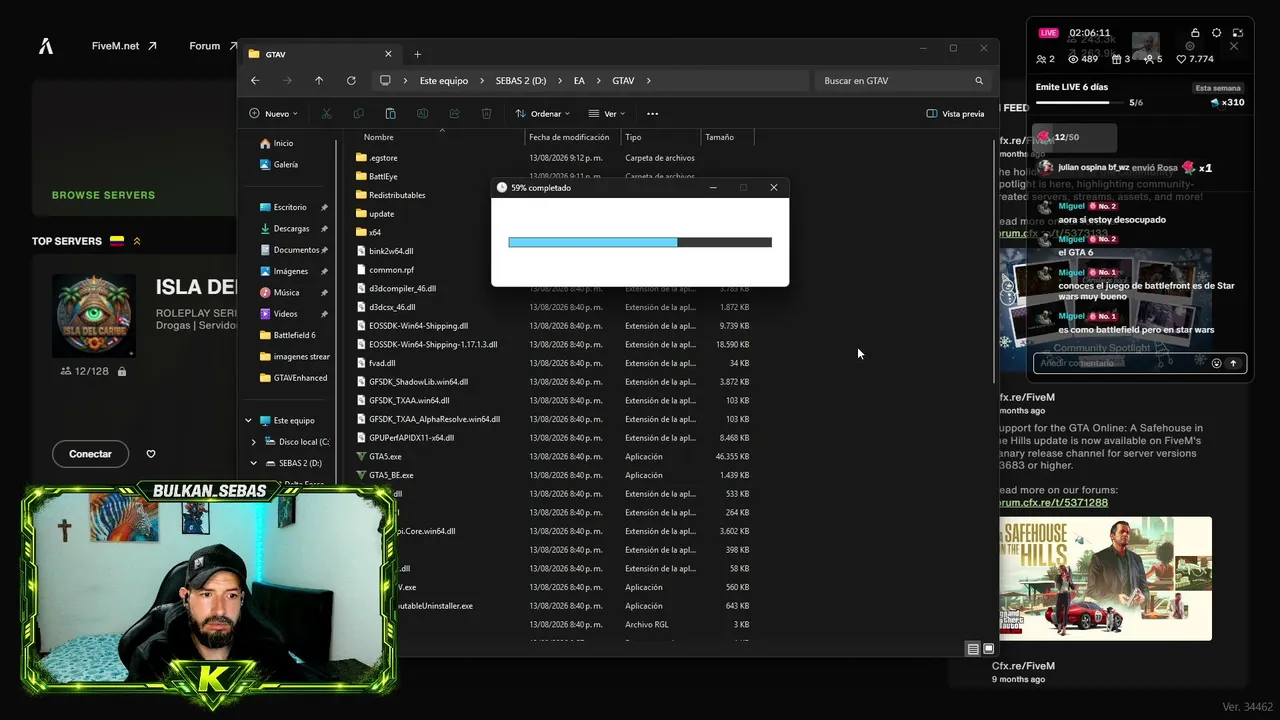Click the BROWSE SERVERS button

click(103, 195)
